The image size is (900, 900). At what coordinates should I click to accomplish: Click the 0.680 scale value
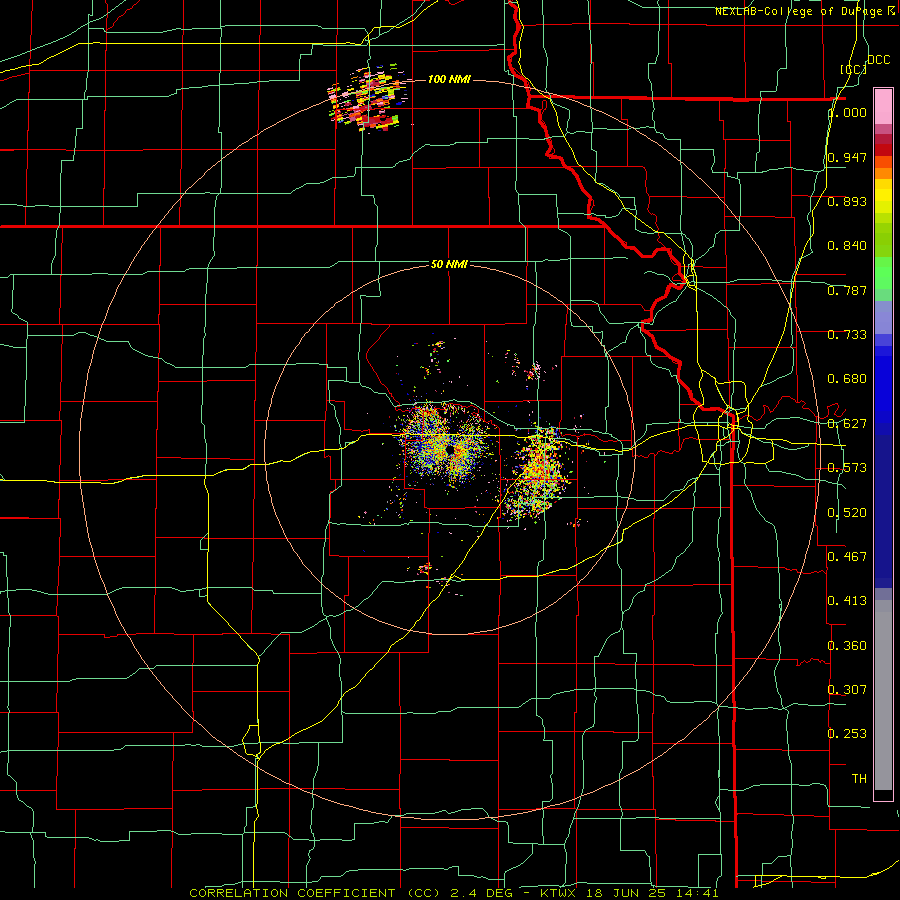847,379
